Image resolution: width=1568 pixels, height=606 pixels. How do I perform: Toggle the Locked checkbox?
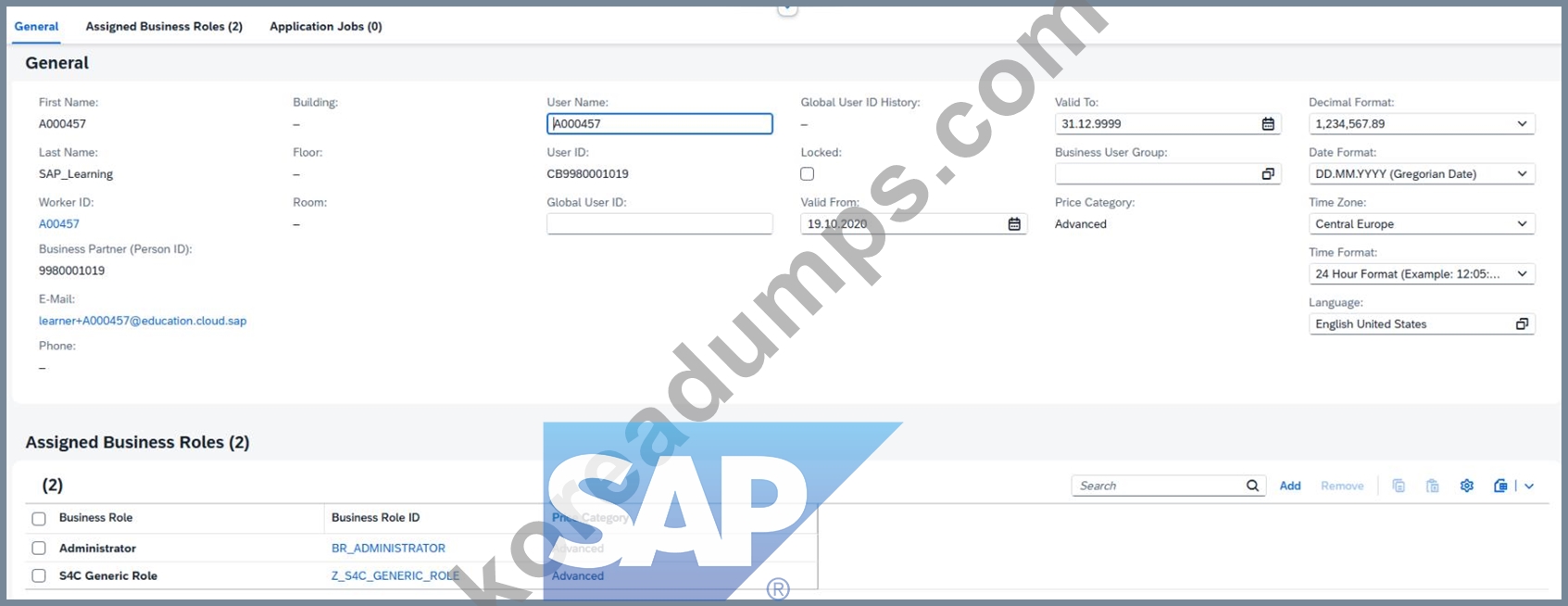[x=808, y=174]
